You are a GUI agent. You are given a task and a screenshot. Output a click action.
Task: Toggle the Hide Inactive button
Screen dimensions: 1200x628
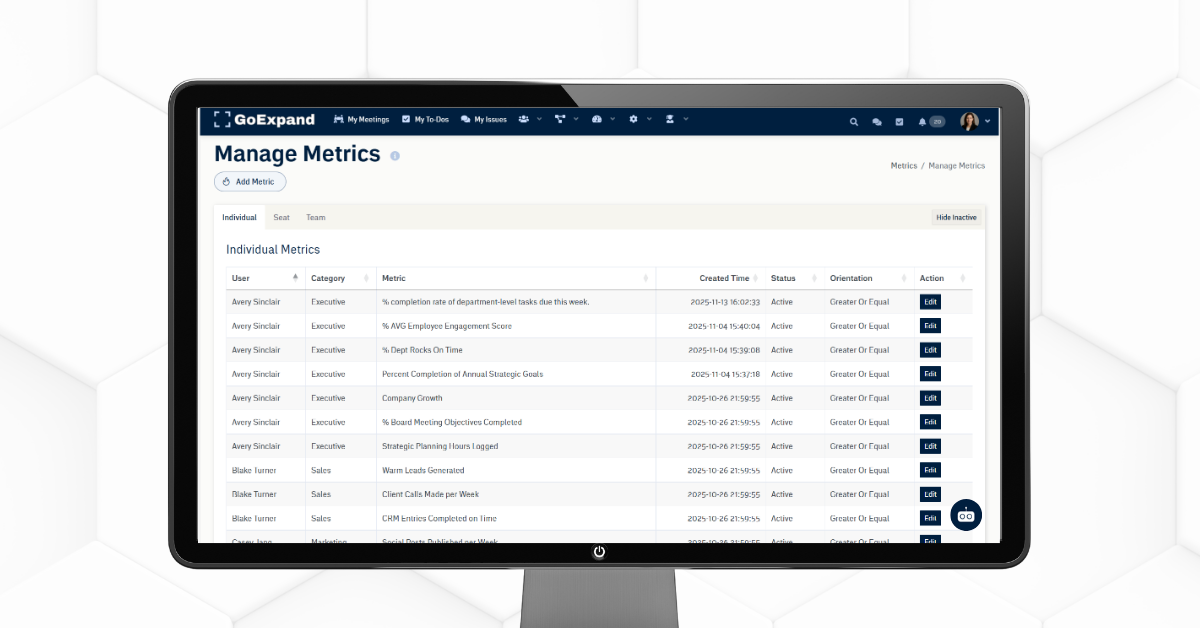[x=956, y=217]
